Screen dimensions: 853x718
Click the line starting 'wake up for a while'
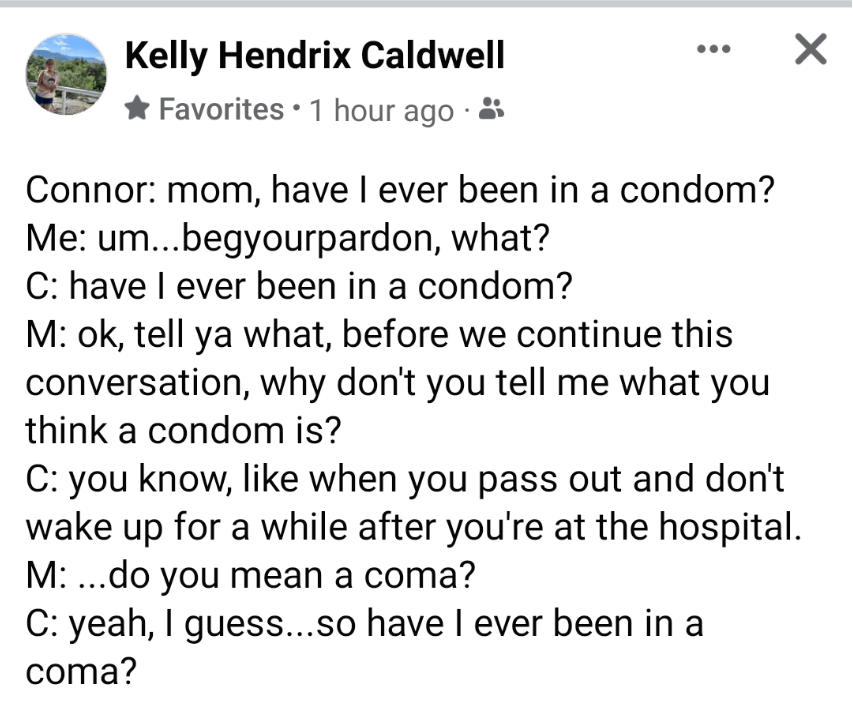click(x=412, y=527)
